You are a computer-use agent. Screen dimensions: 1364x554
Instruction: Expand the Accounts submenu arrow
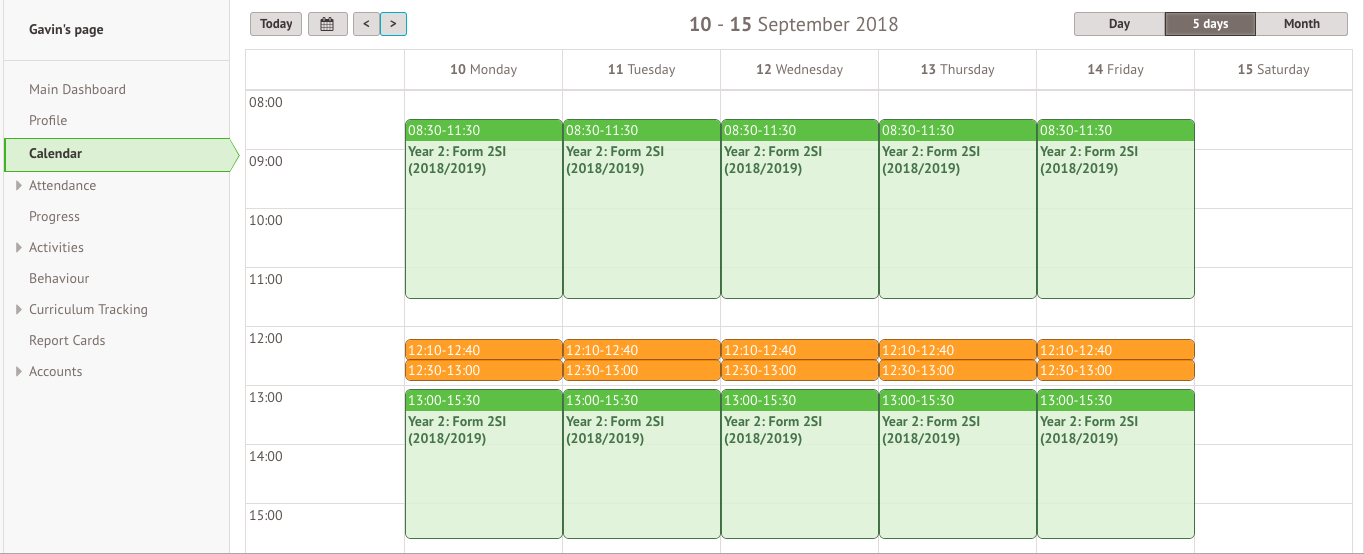click(19, 371)
